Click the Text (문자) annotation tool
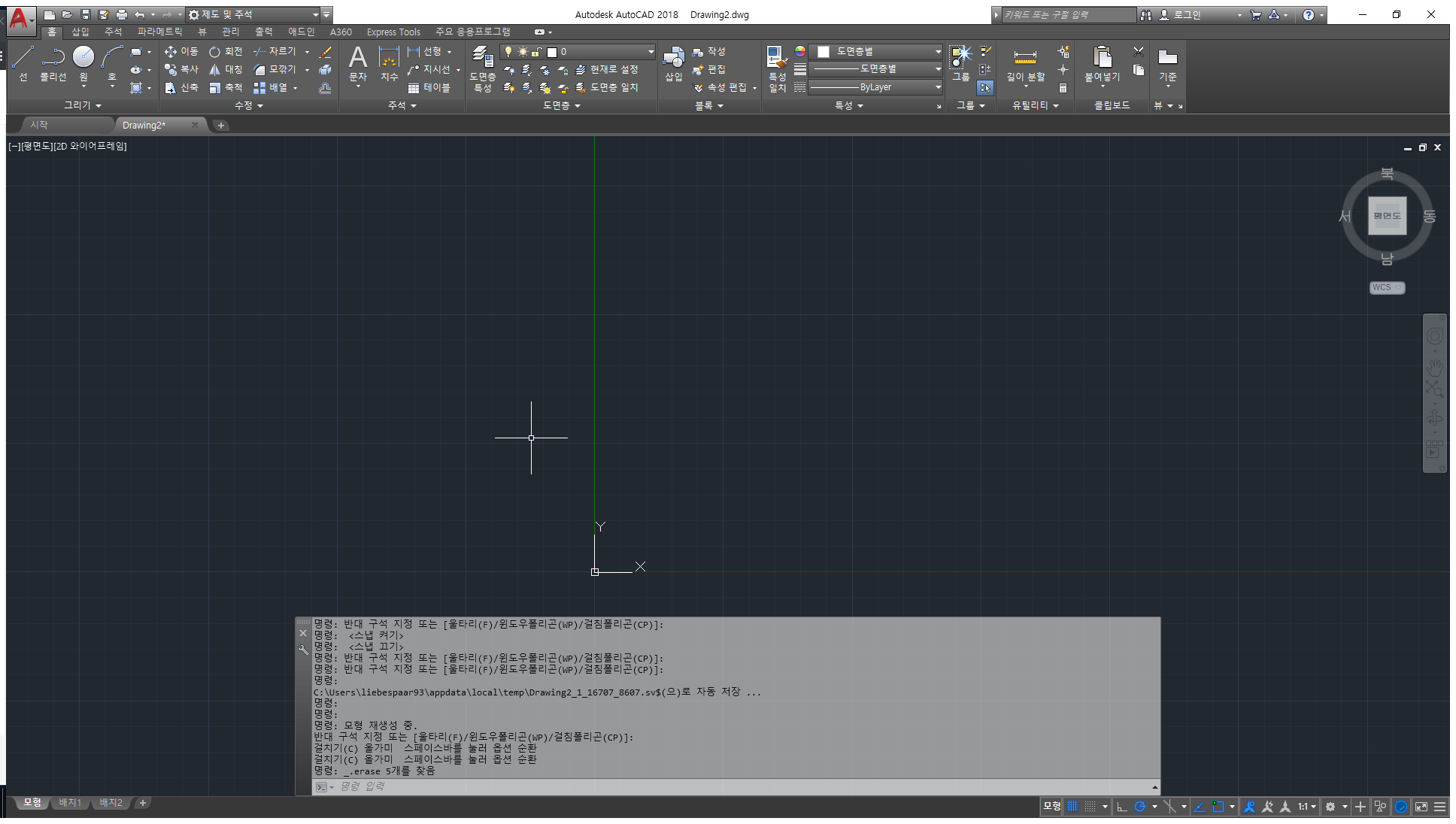 pos(358,59)
